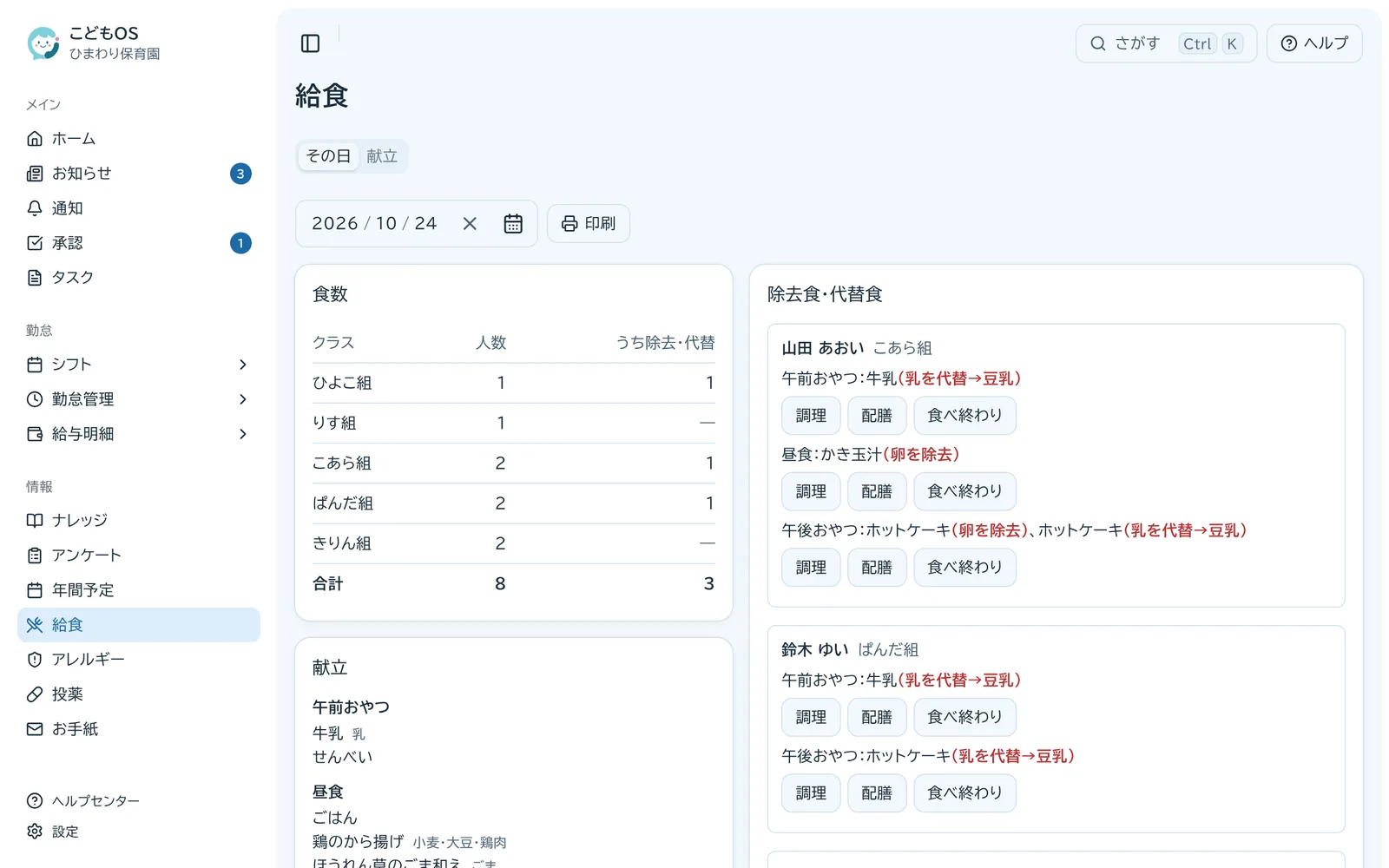The image size is (1389, 868).
Task: Click the 合計 total row label
Action: point(328,584)
